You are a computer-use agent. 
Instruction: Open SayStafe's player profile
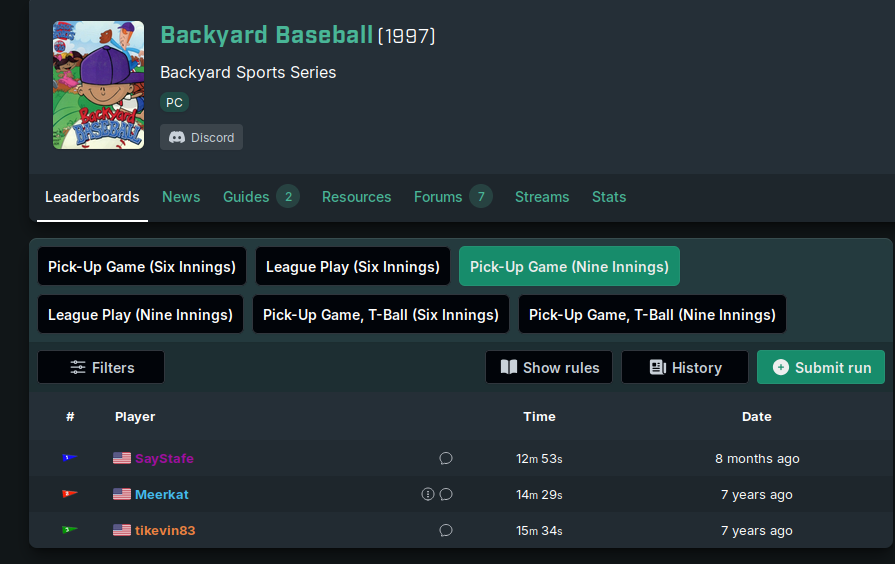(x=164, y=458)
